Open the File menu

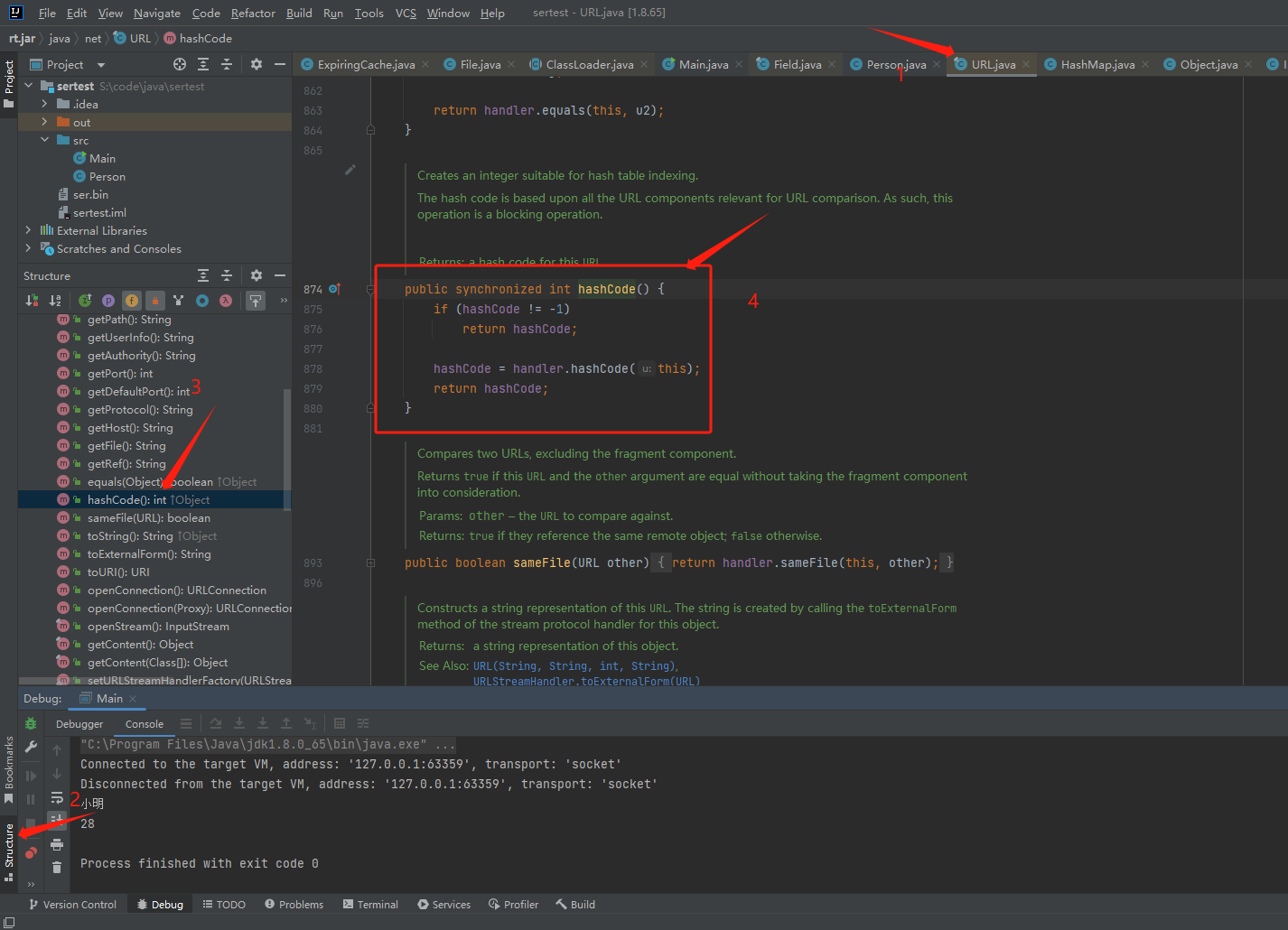(47, 13)
